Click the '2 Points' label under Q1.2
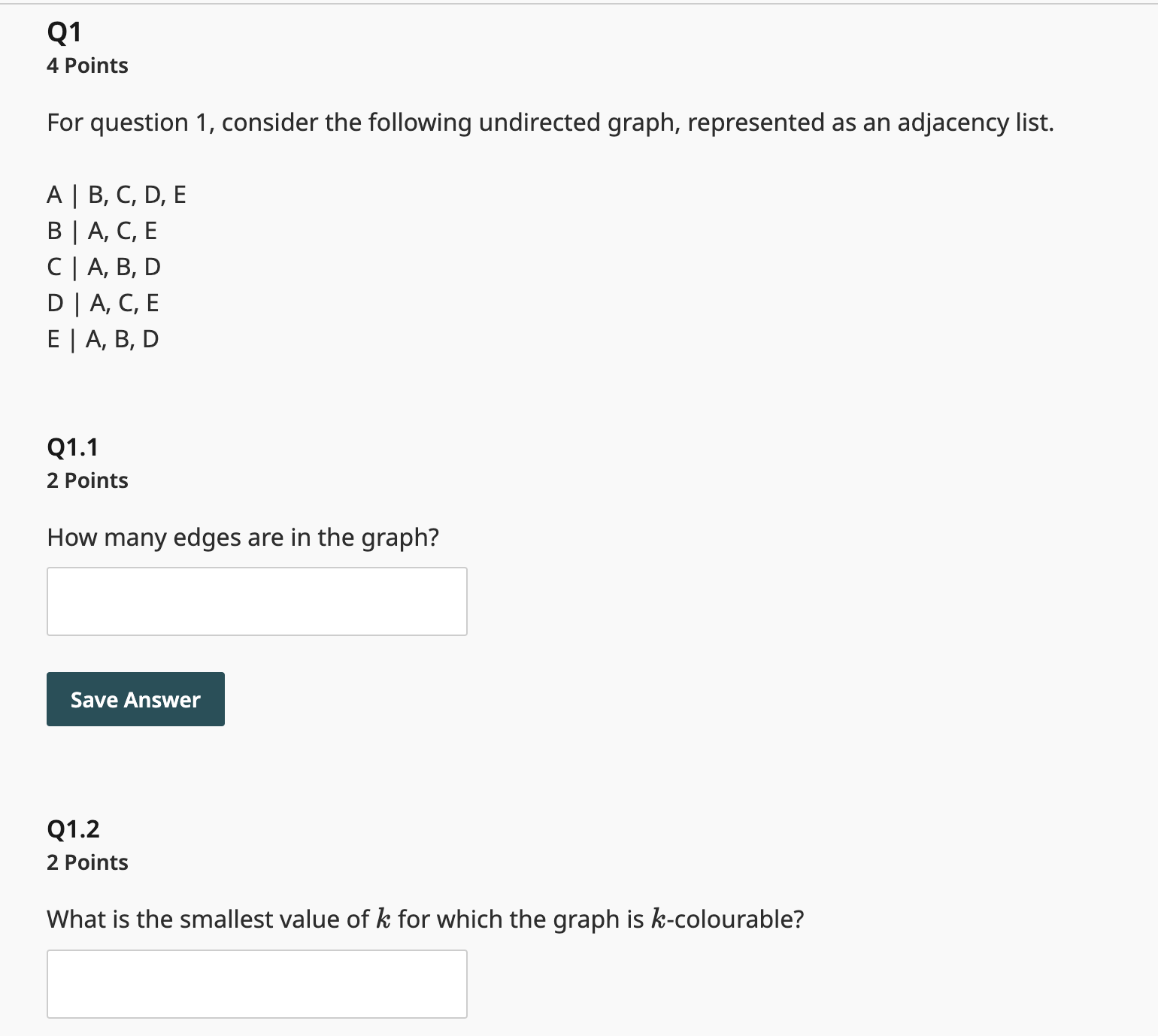Image resolution: width=1158 pixels, height=1036 pixels. click(x=86, y=862)
